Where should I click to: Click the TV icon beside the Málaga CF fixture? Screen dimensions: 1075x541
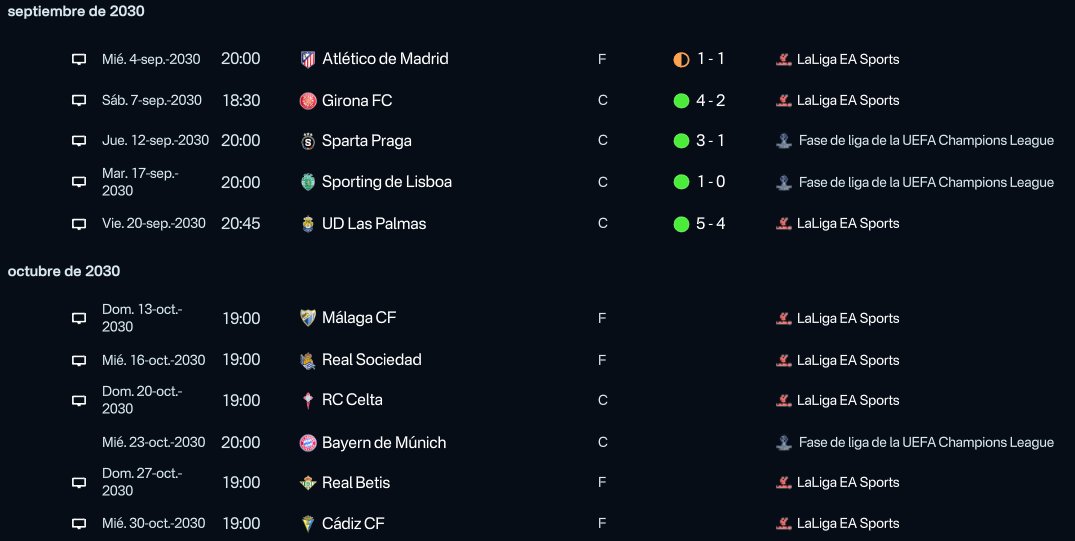pos(79,318)
